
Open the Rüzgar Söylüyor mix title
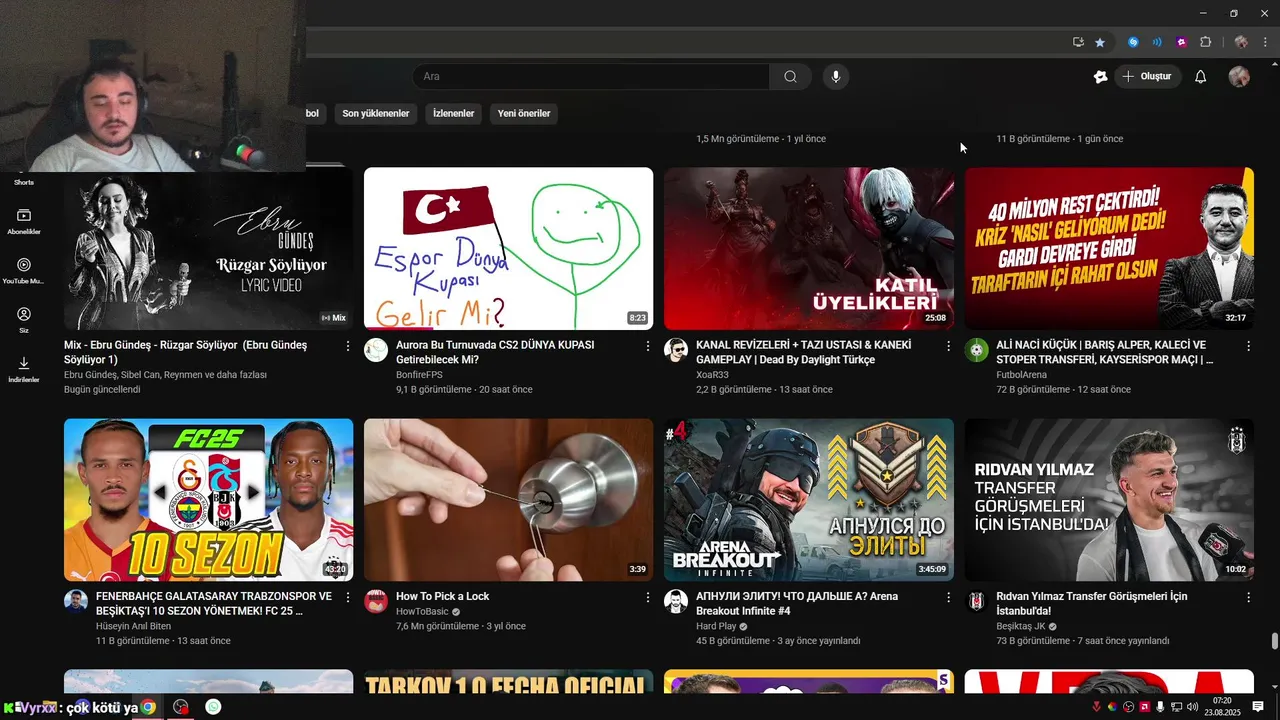click(x=186, y=352)
